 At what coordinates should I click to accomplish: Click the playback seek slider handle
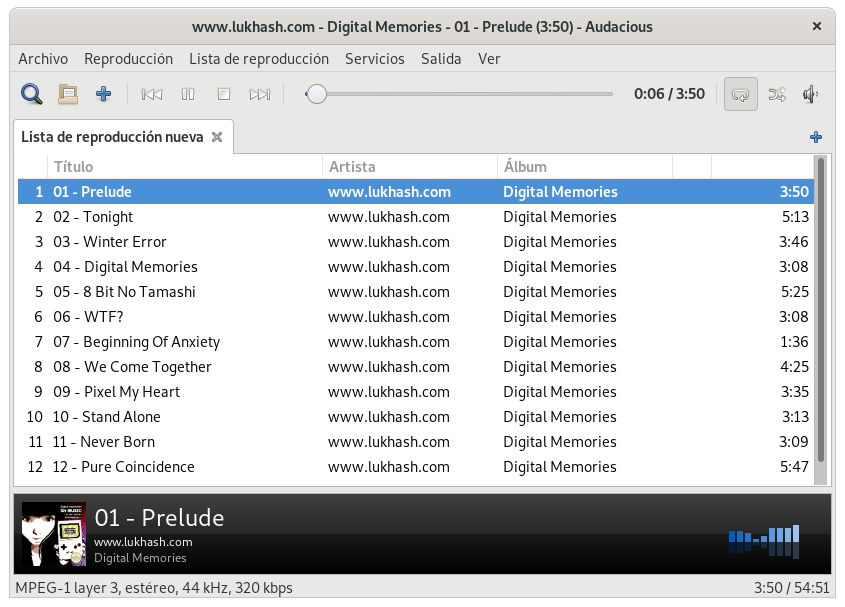pyautogui.click(x=317, y=94)
